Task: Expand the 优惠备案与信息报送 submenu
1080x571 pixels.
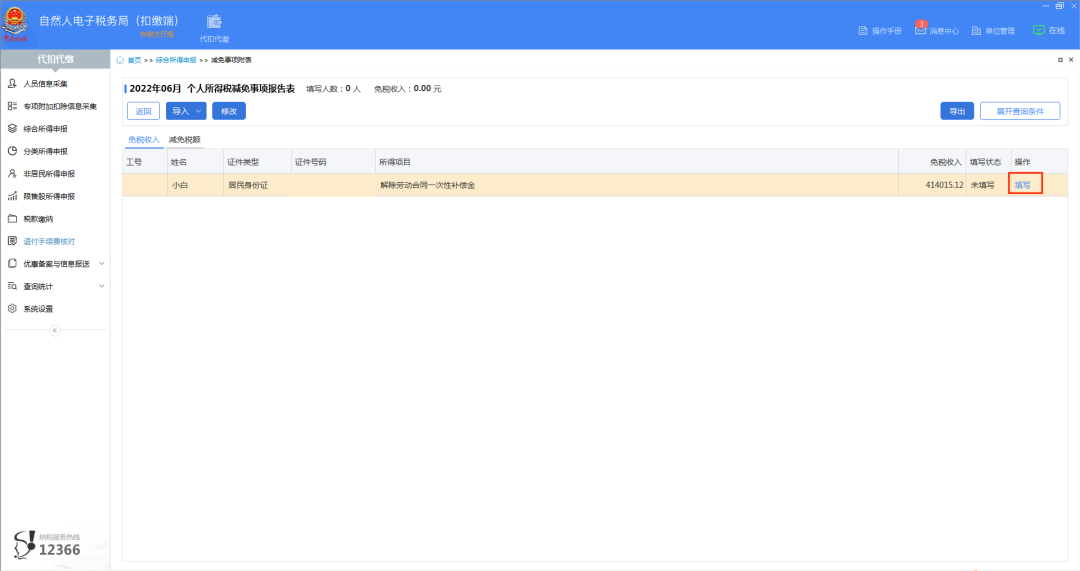Action: tap(56, 264)
